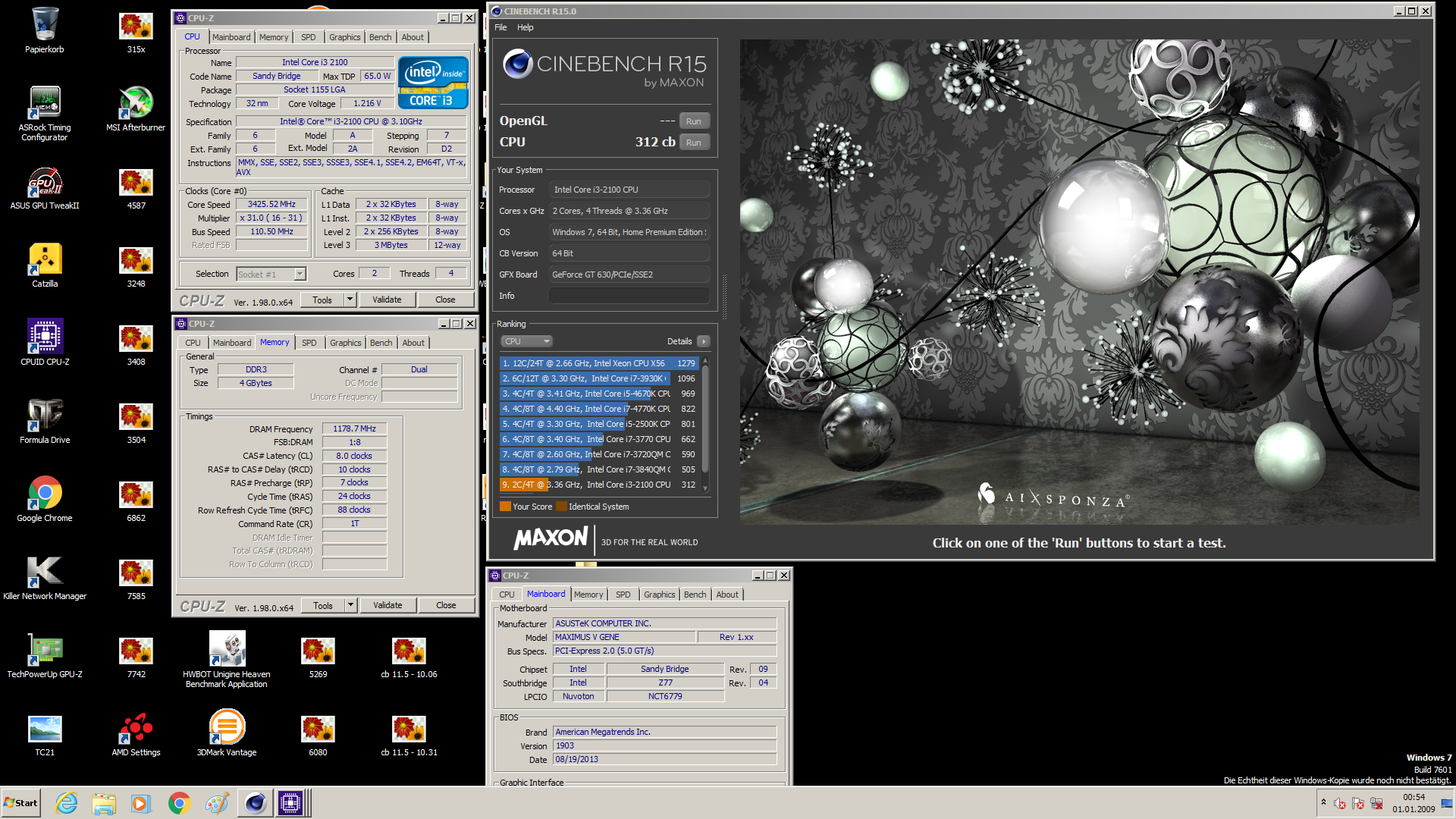Select ranking row for Core i3-2100 CPU
The width and height of the screenshot is (1456, 819).
coord(598,485)
